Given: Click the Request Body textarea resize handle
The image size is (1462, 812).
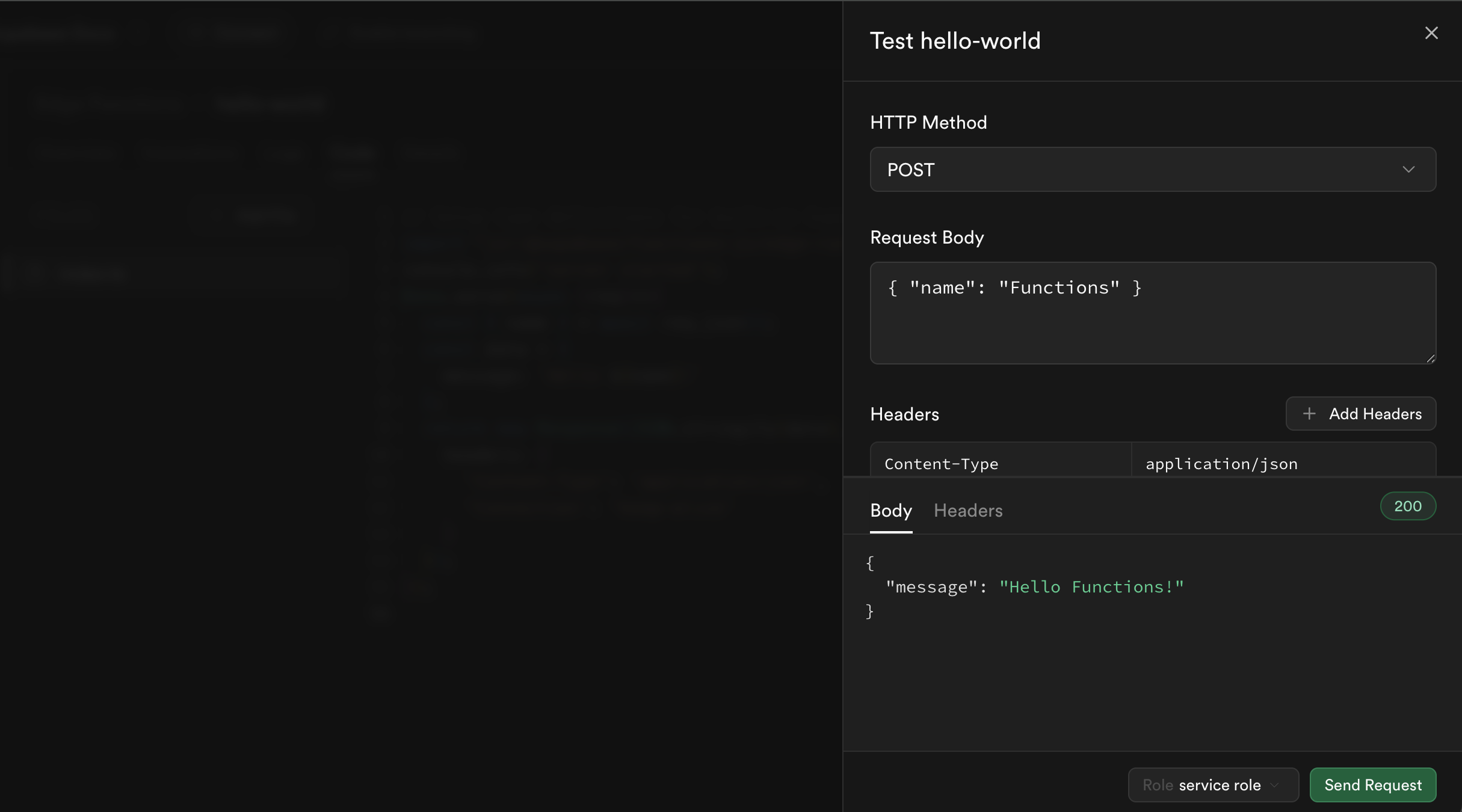Looking at the screenshot, I should 1430,358.
